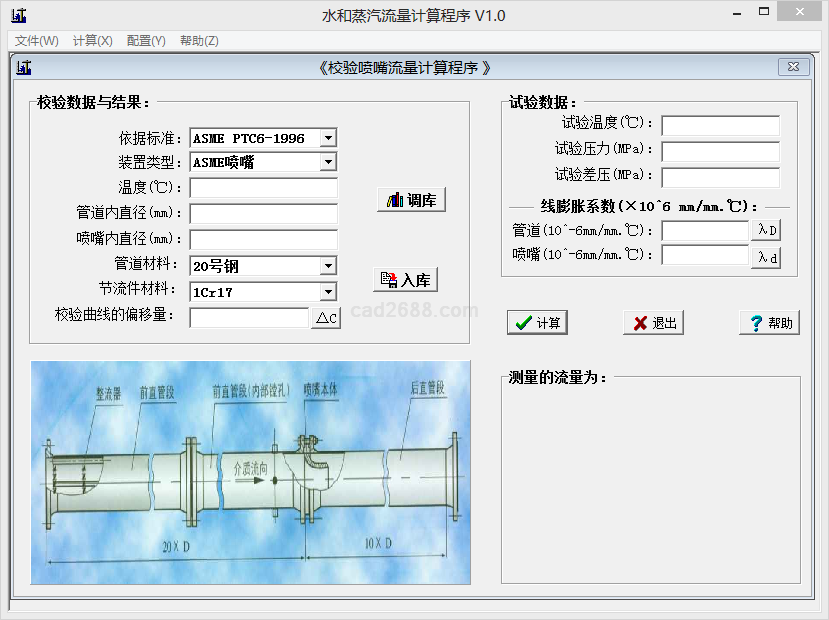Open the 计算(X) menu
Image resolution: width=829 pixels, height=620 pixels.
coord(92,41)
